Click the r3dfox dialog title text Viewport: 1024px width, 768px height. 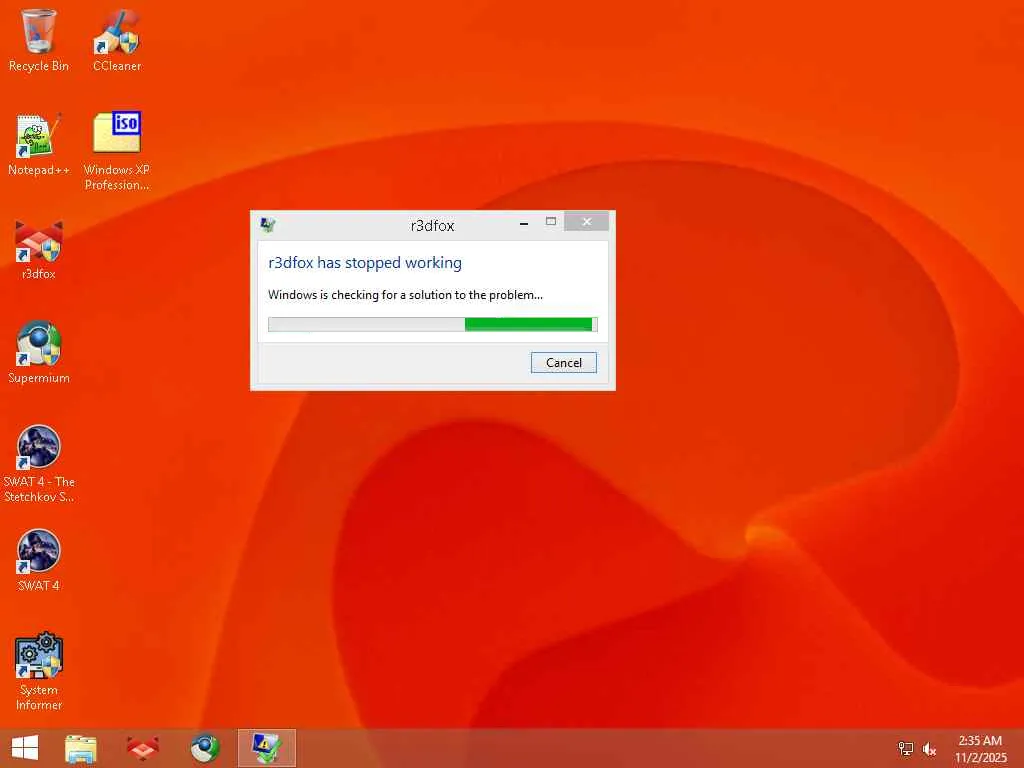point(432,225)
